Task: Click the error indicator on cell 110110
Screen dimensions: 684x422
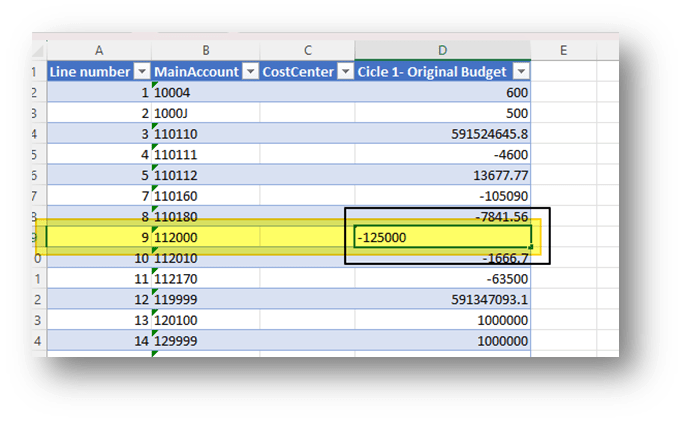Action: [155, 126]
